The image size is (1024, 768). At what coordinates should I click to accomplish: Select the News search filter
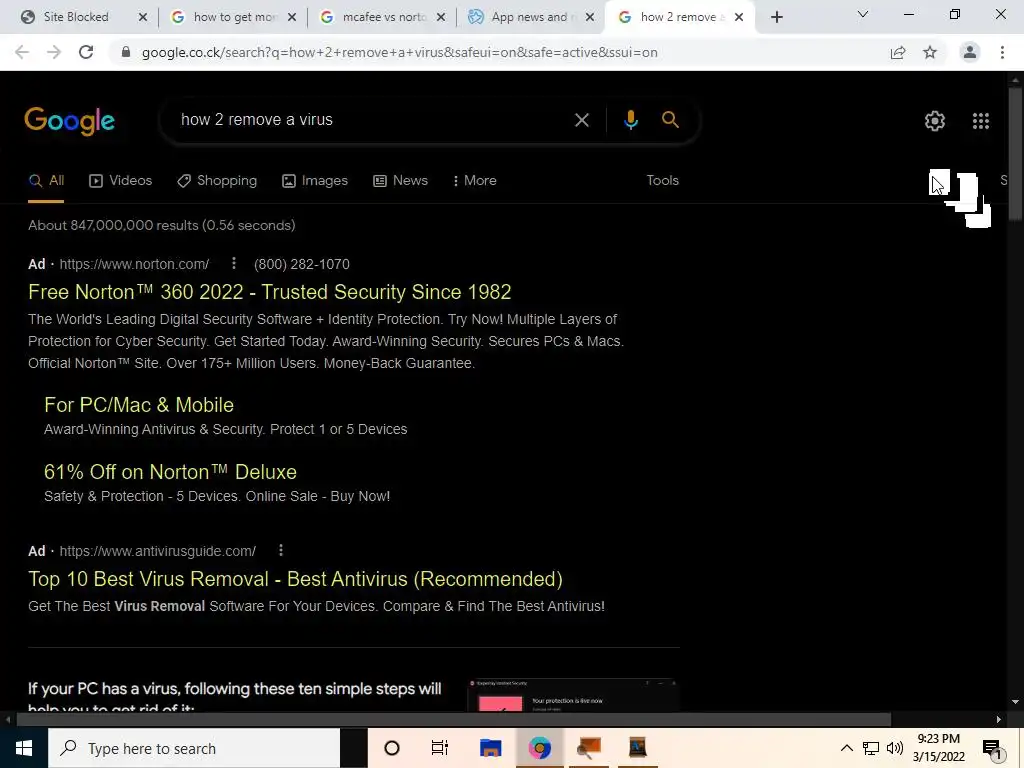point(400,181)
